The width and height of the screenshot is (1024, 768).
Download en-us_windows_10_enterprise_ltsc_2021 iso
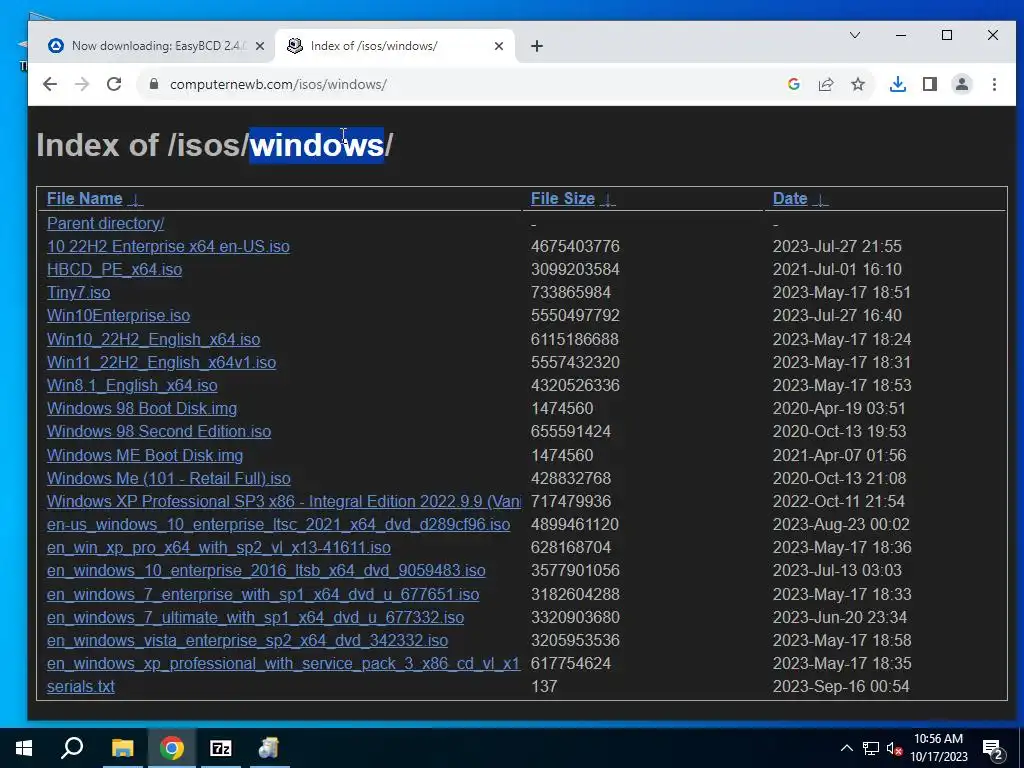click(x=278, y=524)
